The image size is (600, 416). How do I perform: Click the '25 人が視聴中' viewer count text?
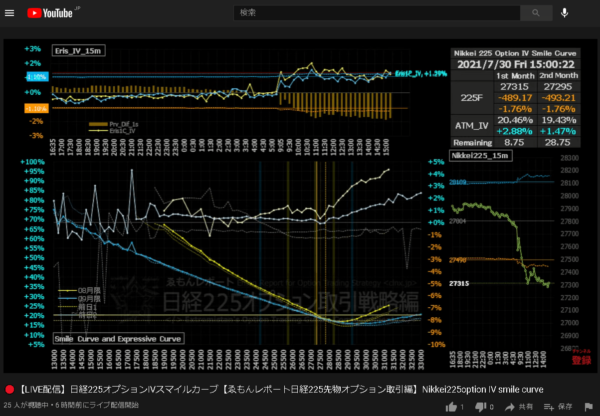[26, 405]
